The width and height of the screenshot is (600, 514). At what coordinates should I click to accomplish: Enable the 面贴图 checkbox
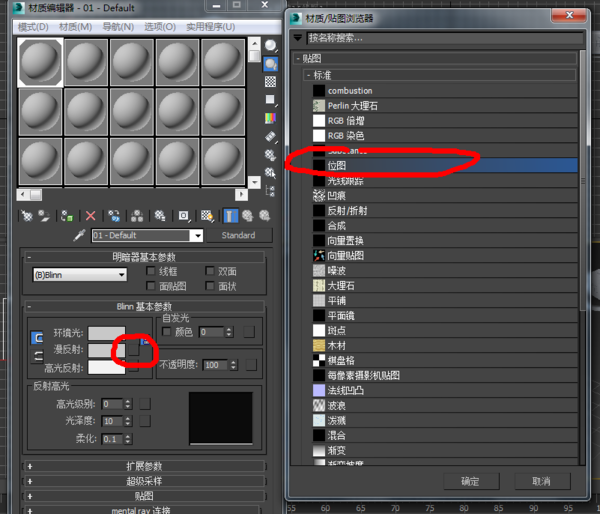click(151, 286)
